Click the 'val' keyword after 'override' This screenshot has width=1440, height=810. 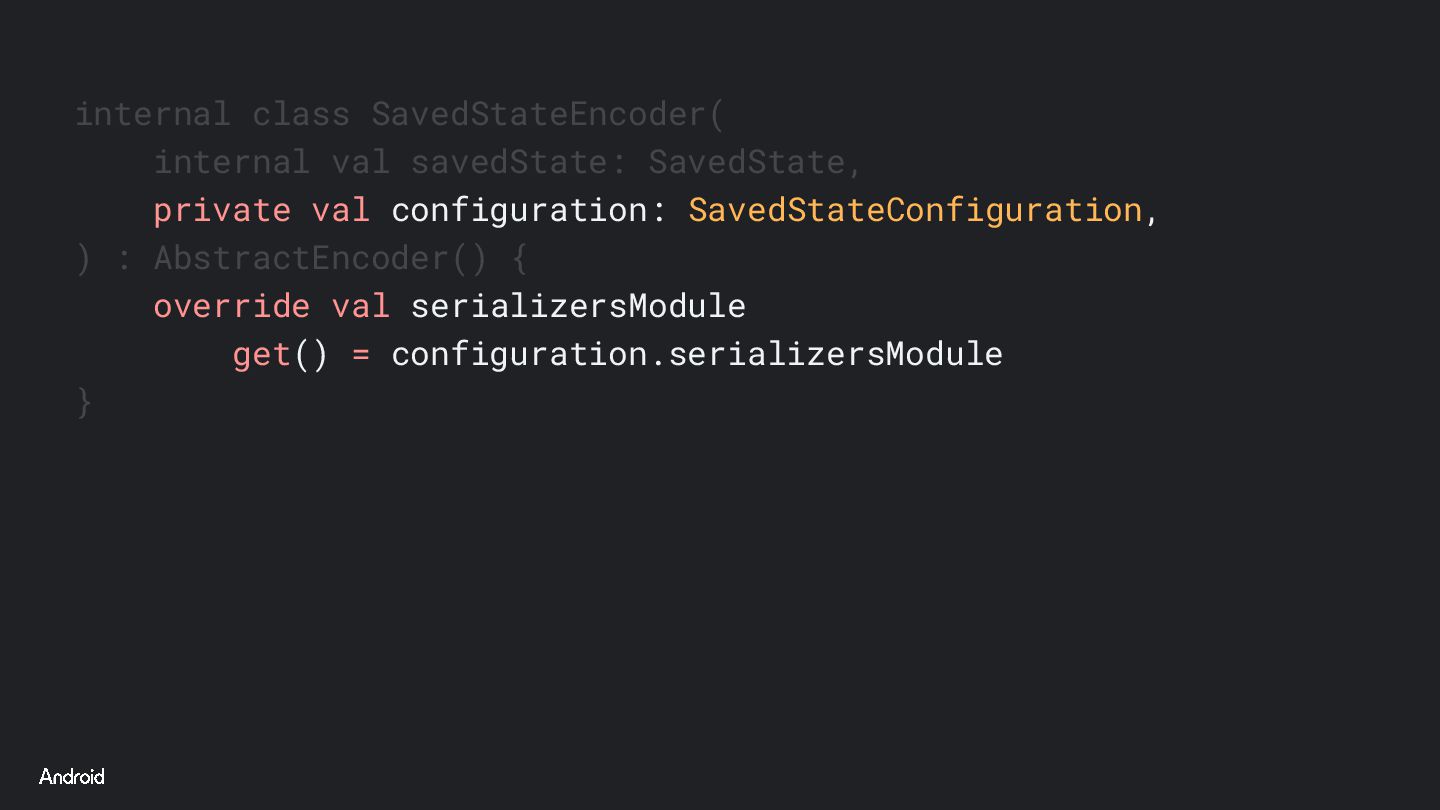pos(360,306)
